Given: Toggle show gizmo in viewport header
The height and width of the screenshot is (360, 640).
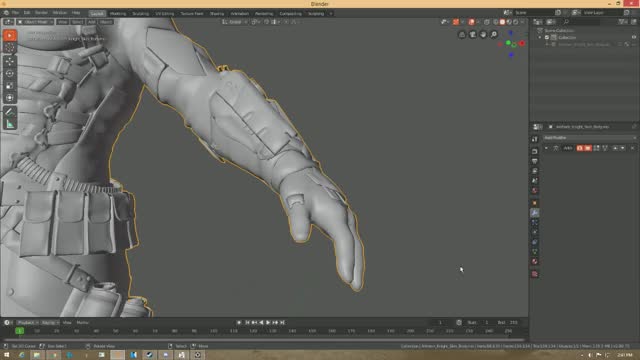Looking at the screenshot, I should point(456,22).
